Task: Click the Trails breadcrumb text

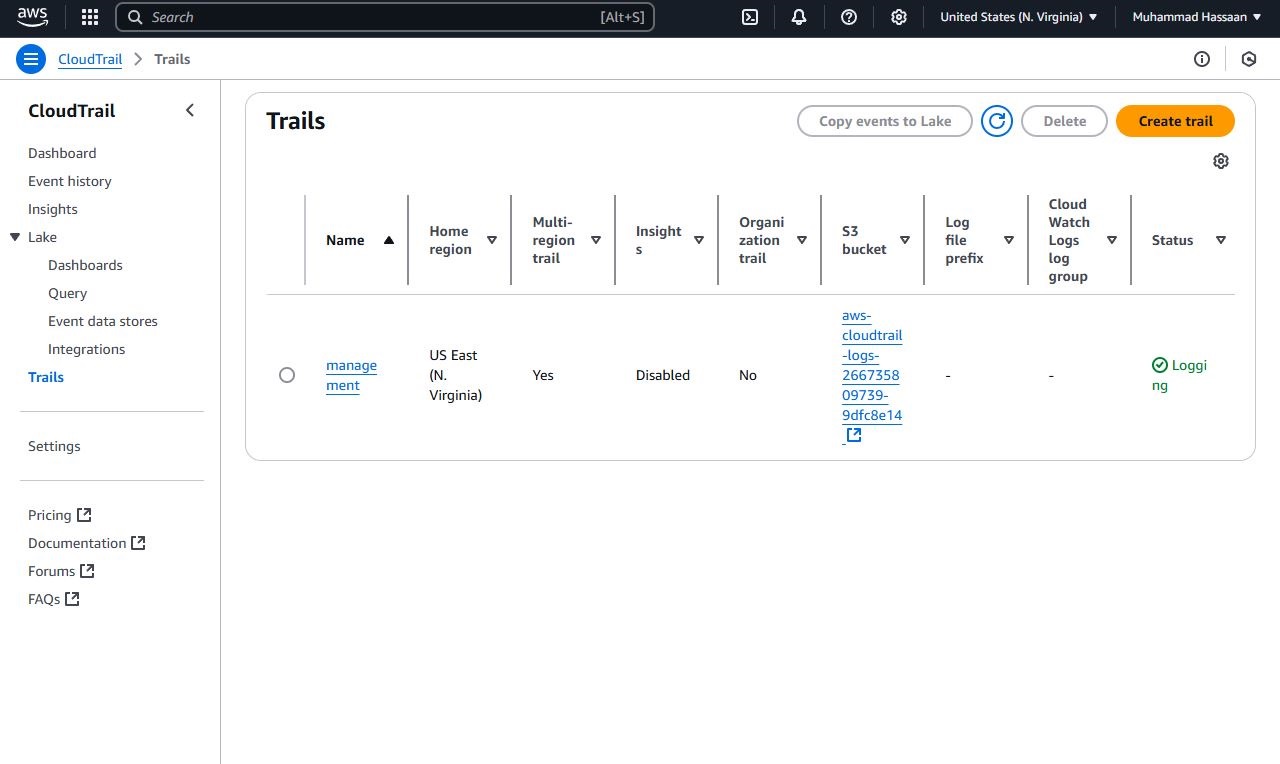Action: point(172,59)
